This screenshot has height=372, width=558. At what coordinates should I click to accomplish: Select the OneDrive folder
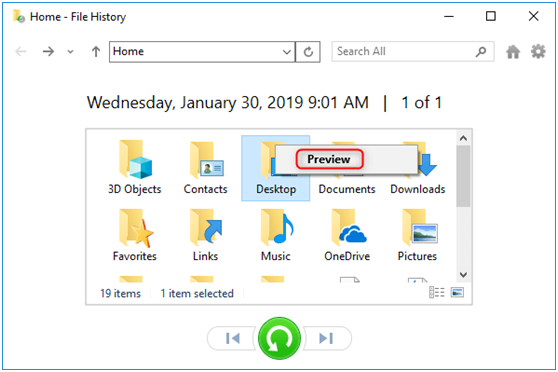(347, 235)
